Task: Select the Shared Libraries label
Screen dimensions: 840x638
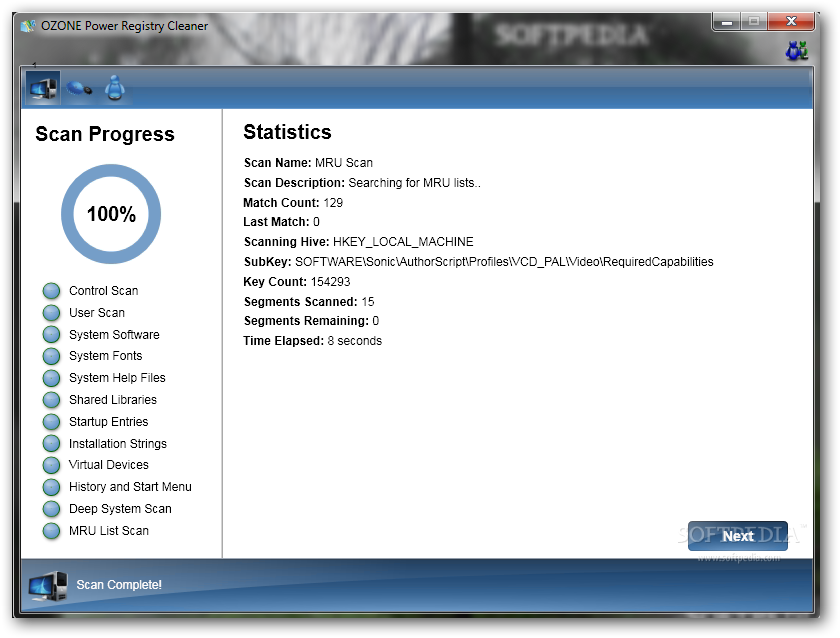Action: point(113,400)
